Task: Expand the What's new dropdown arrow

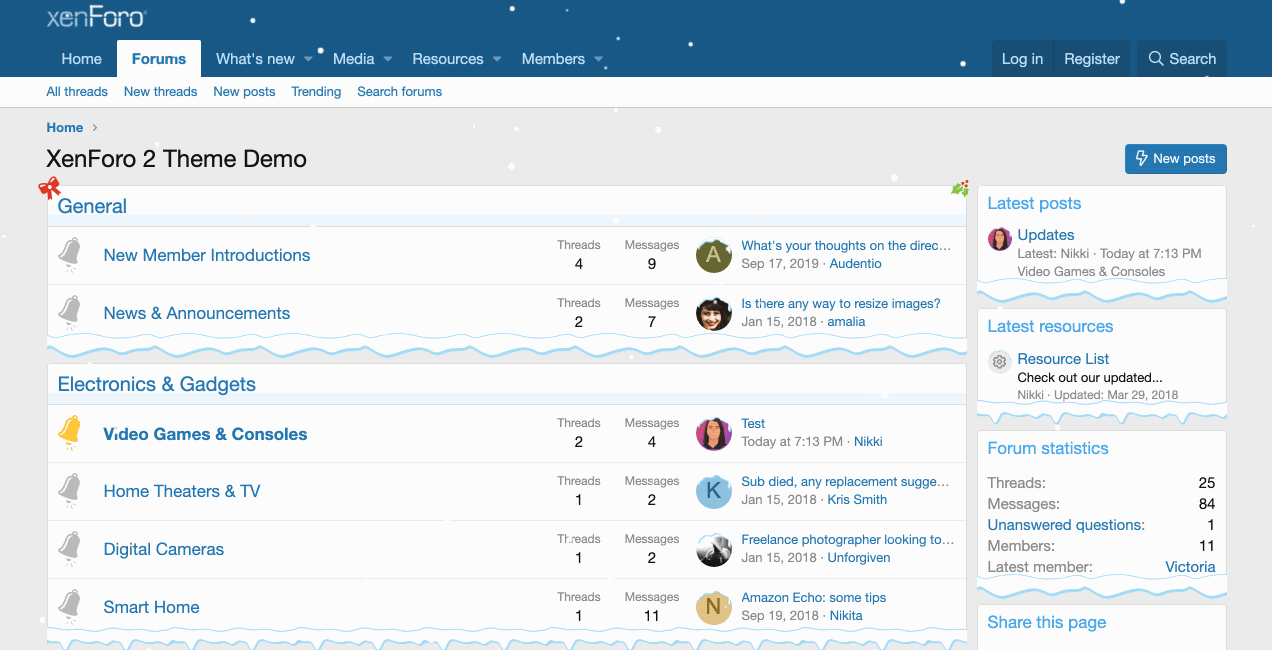Action: tap(309, 59)
